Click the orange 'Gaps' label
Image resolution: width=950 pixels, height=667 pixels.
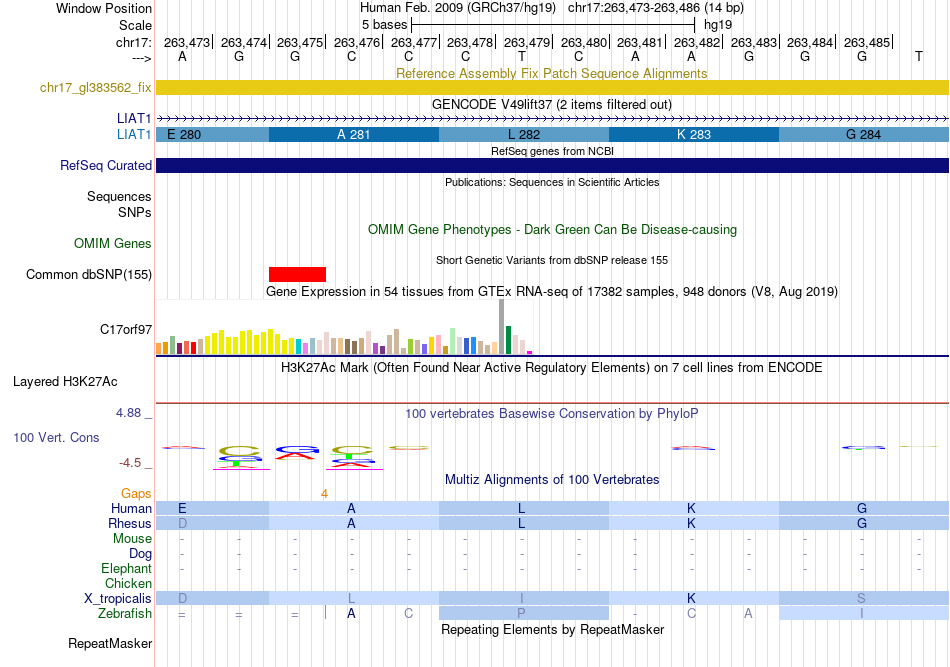(136, 494)
